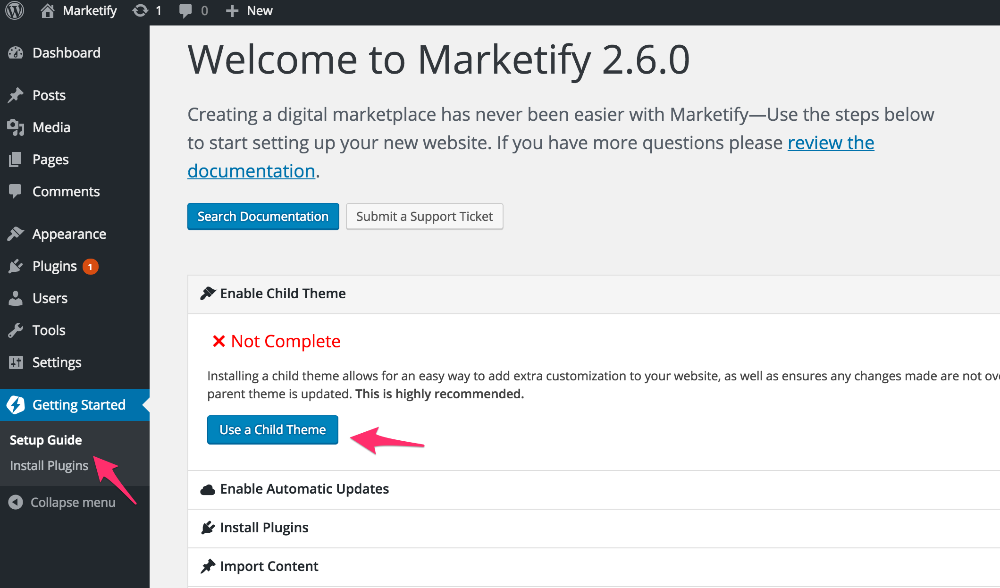Select Getting Started in sidebar

pos(75,405)
